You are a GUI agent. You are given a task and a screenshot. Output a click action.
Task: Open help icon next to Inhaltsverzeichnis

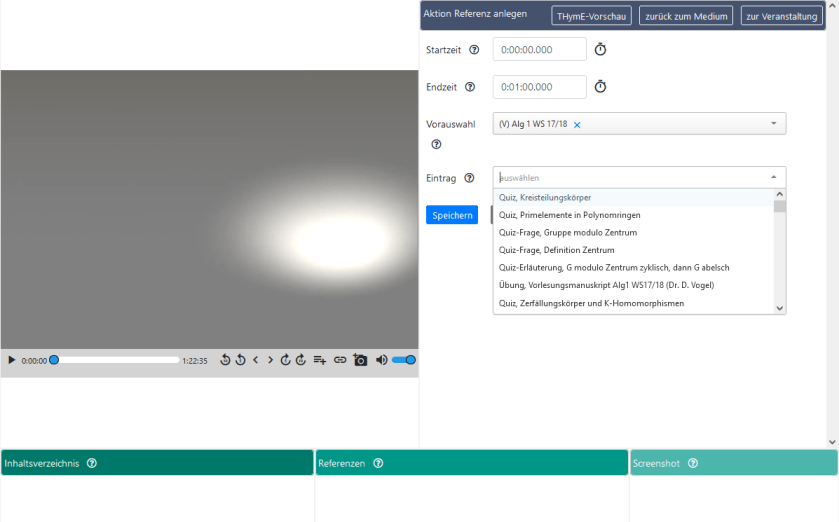click(x=92, y=463)
